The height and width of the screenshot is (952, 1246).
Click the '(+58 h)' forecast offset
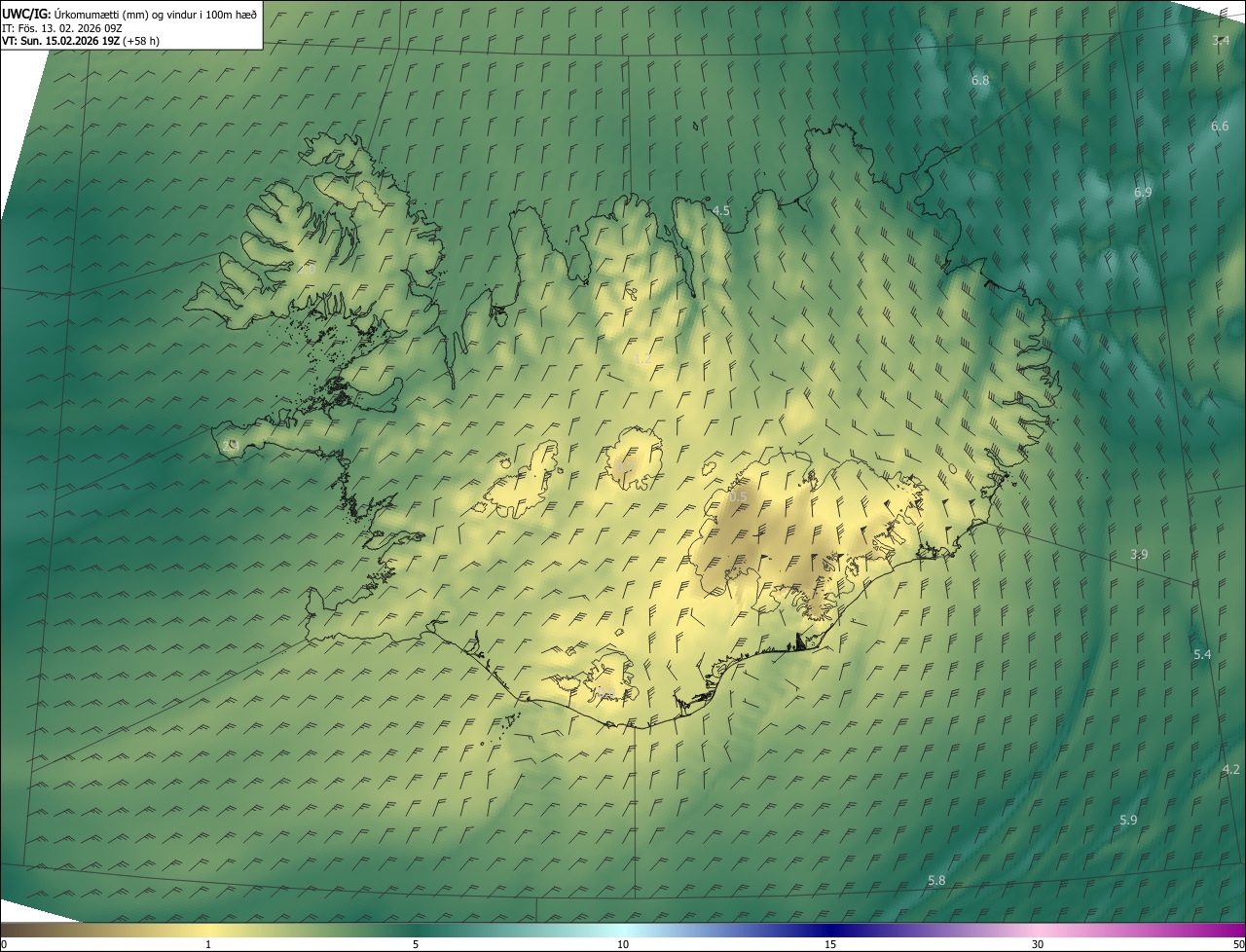tap(141, 41)
